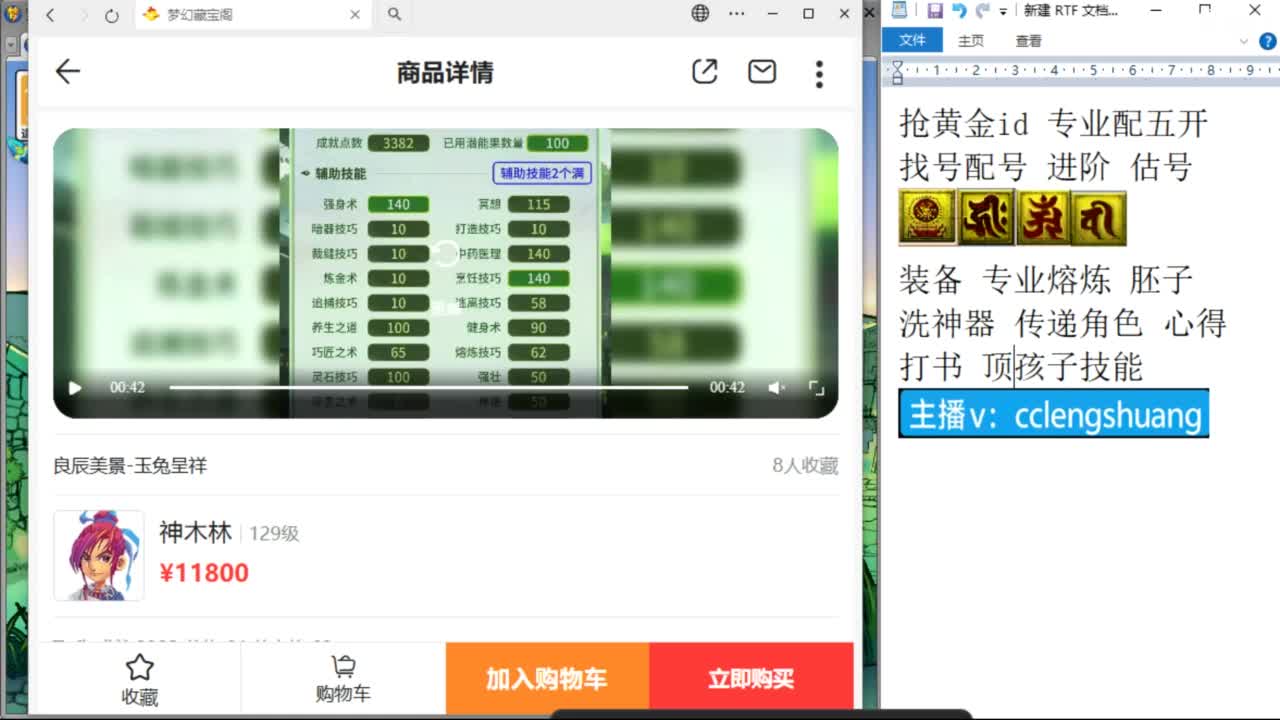
Task: Close the 梦幻藏宝阁 tab
Action: pos(355,15)
